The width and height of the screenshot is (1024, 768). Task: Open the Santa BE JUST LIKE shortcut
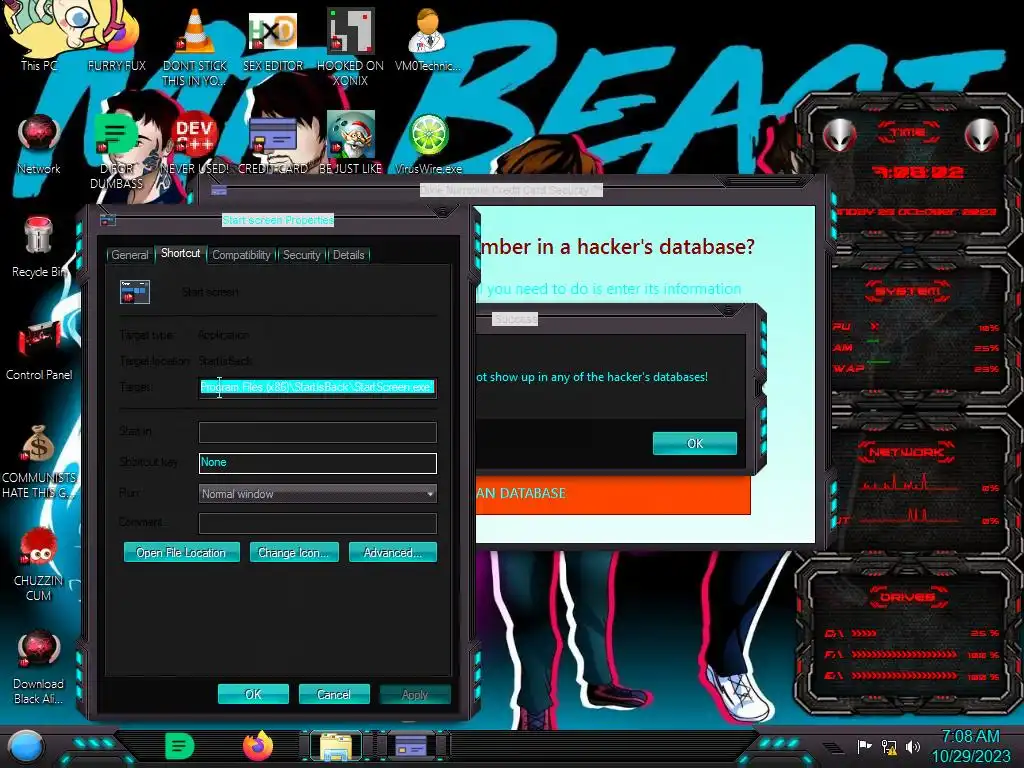351,142
